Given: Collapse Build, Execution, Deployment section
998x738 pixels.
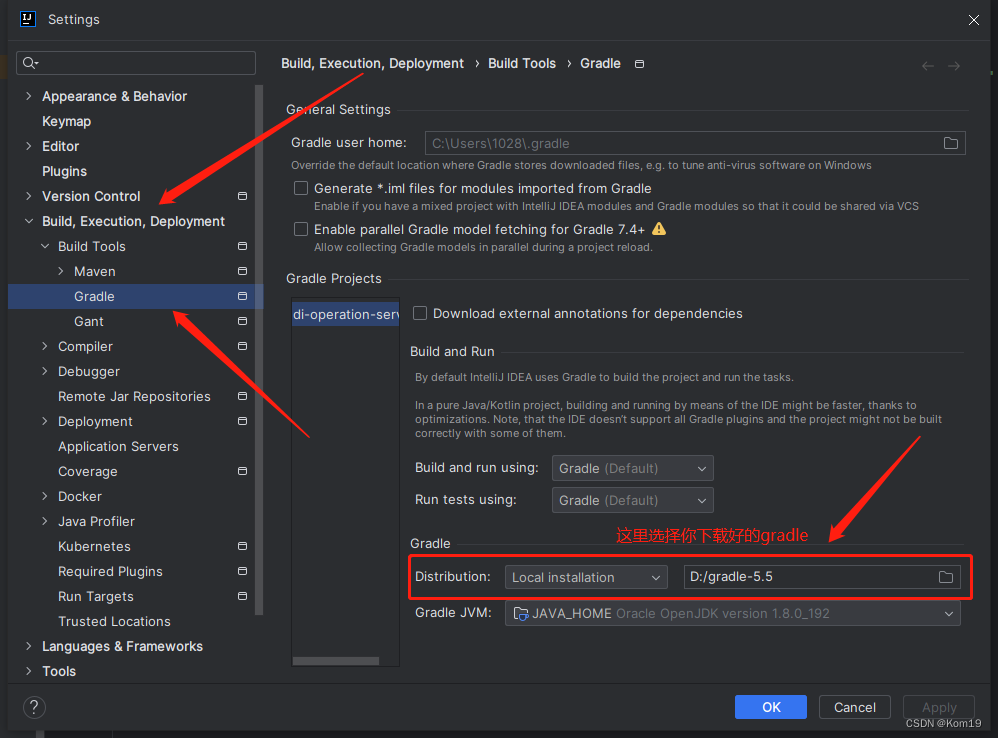Looking at the screenshot, I should tap(29, 221).
